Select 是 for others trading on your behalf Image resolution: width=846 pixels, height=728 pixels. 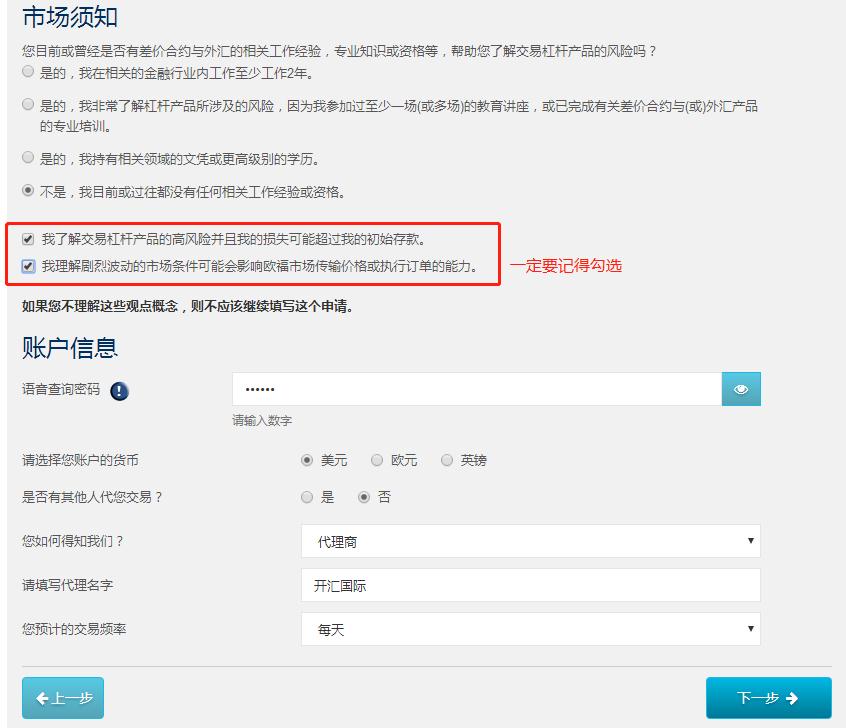[307, 496]
